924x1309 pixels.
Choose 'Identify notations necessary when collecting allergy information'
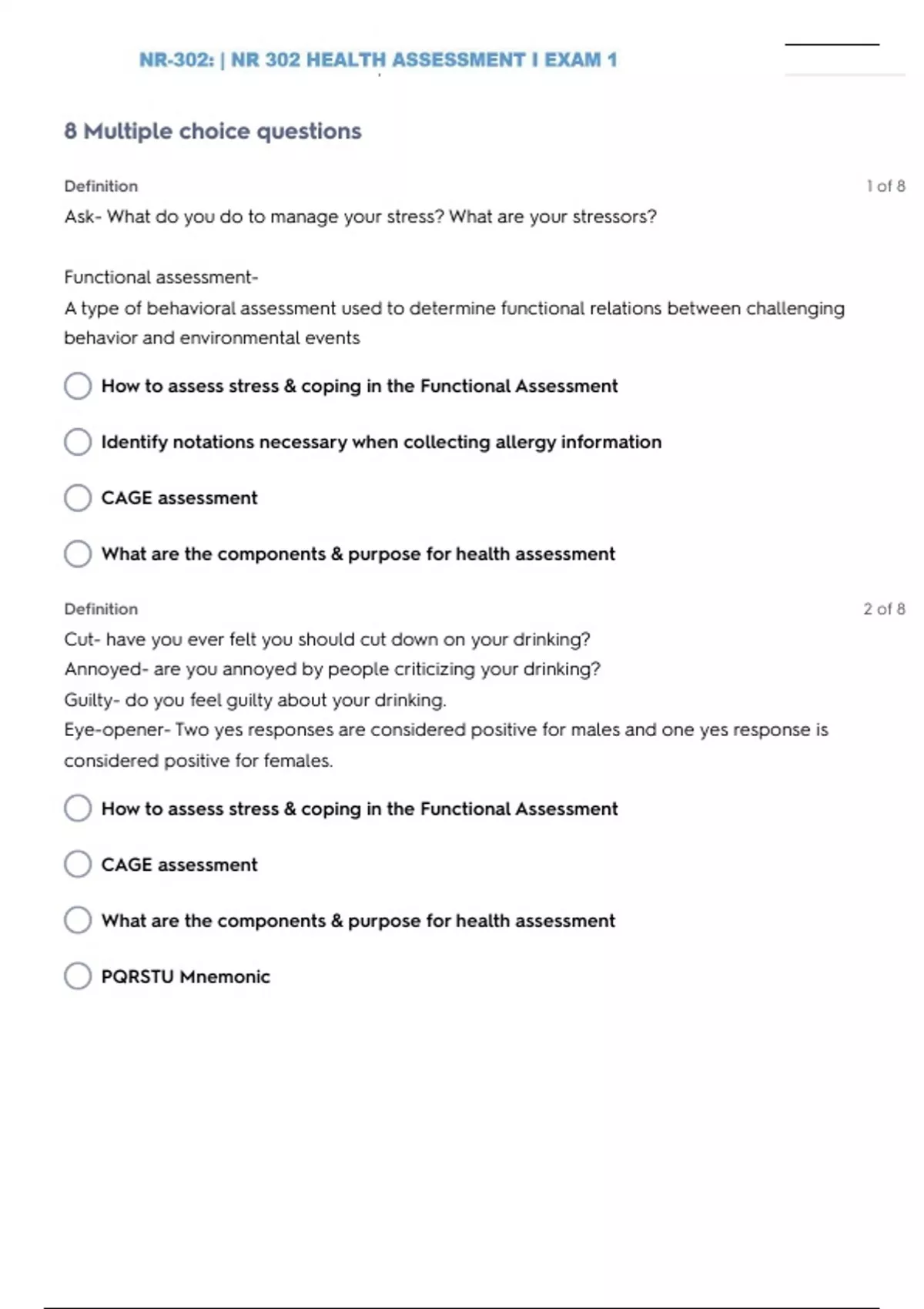pyautogui.click(x=78, y=442)
